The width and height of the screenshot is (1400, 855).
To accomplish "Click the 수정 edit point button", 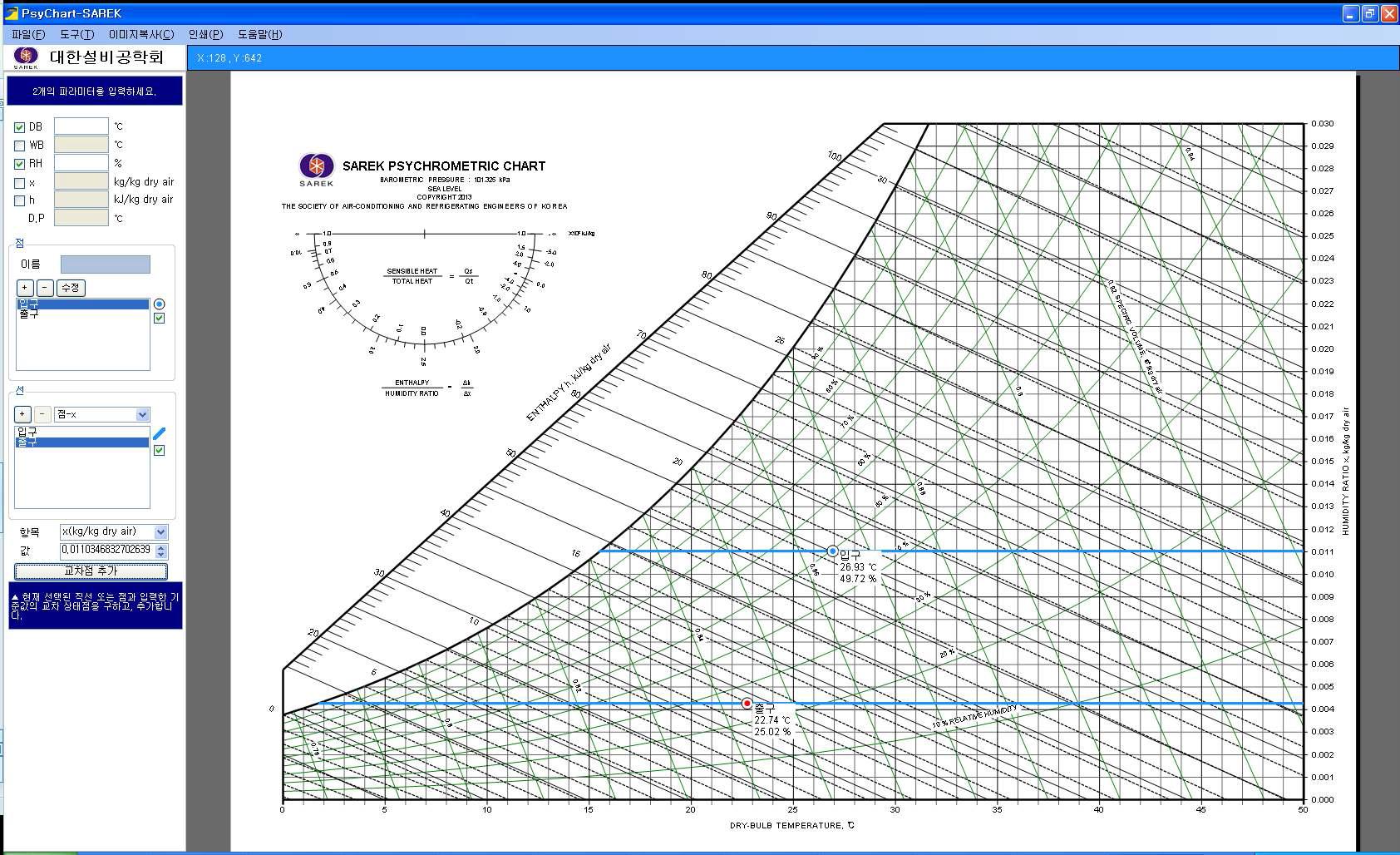I will 71,288.
